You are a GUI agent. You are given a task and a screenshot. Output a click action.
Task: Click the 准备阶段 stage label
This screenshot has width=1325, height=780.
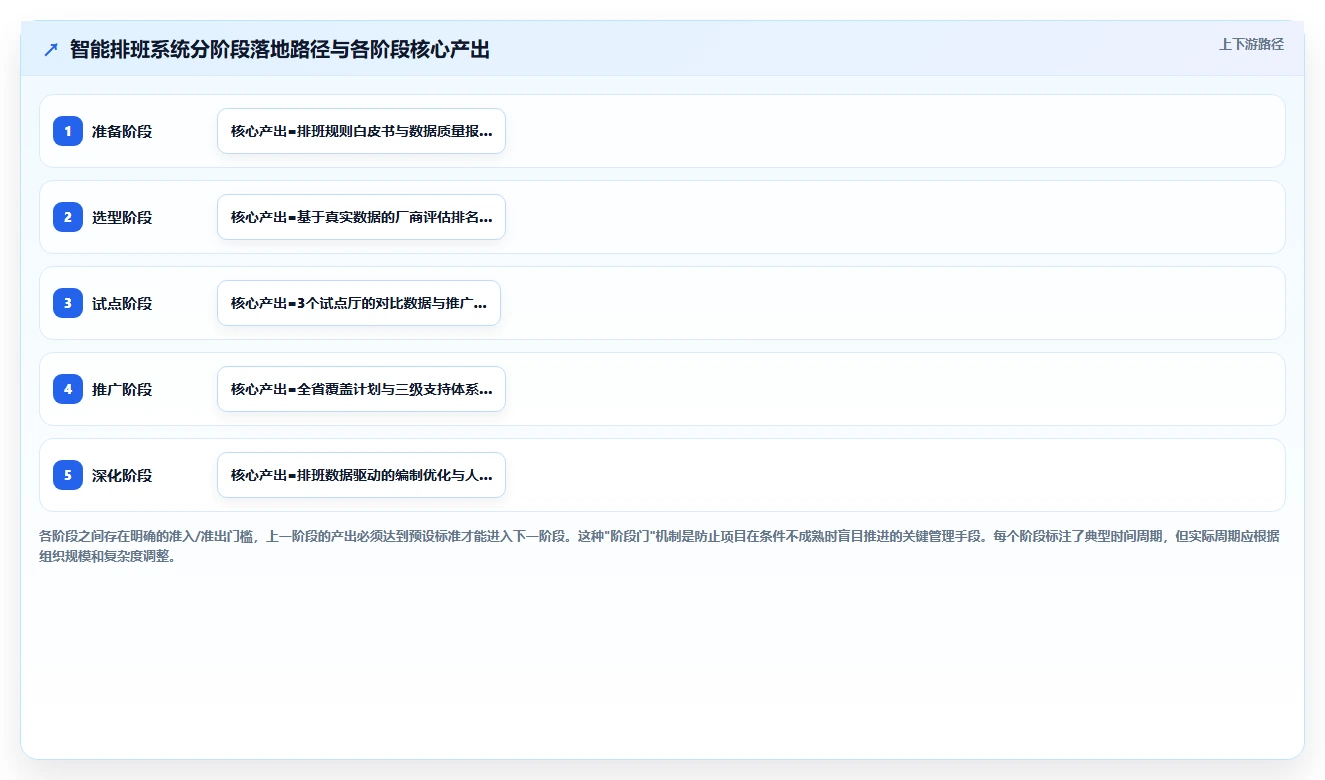(x=122, y=131)
